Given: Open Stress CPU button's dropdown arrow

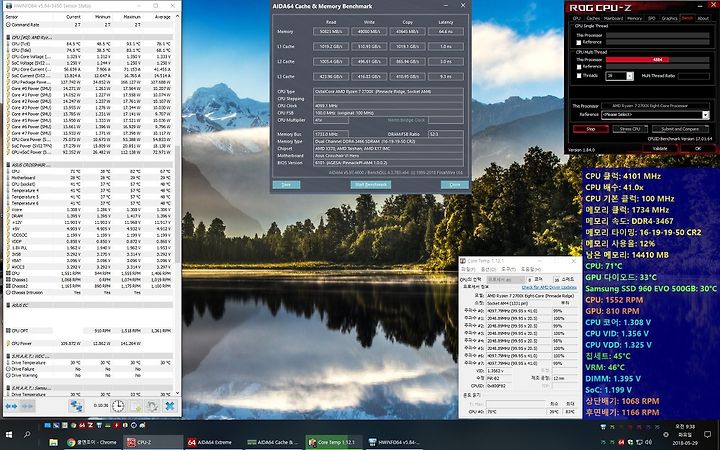Looking at the screenshot, I should coord(646,127).
